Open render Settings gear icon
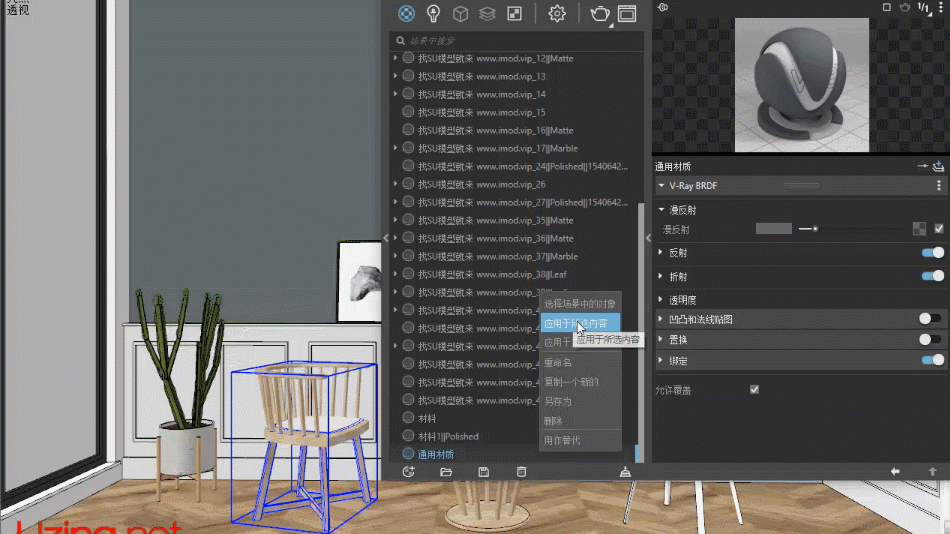Viewport: 950px width, 534px height. [x=558, y=13]
